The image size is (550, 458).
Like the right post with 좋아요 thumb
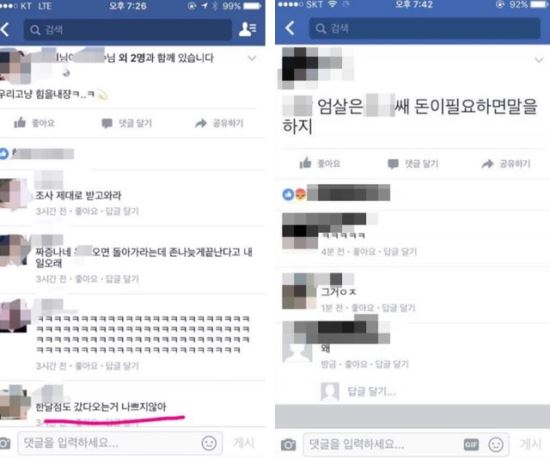(320, 163)
